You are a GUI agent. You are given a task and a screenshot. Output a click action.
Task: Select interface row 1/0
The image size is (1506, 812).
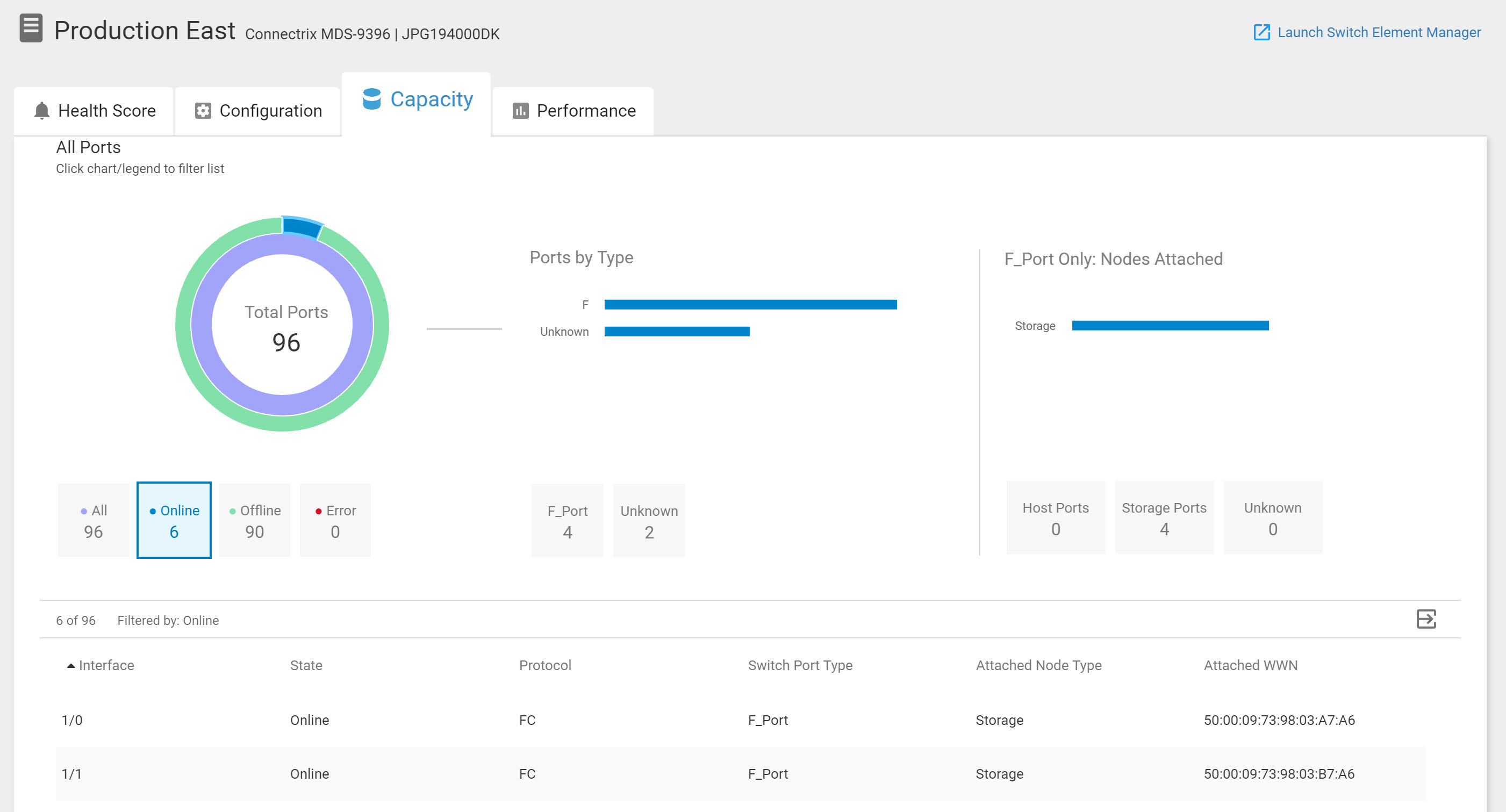pyautogui.click(x=741, y=720)
